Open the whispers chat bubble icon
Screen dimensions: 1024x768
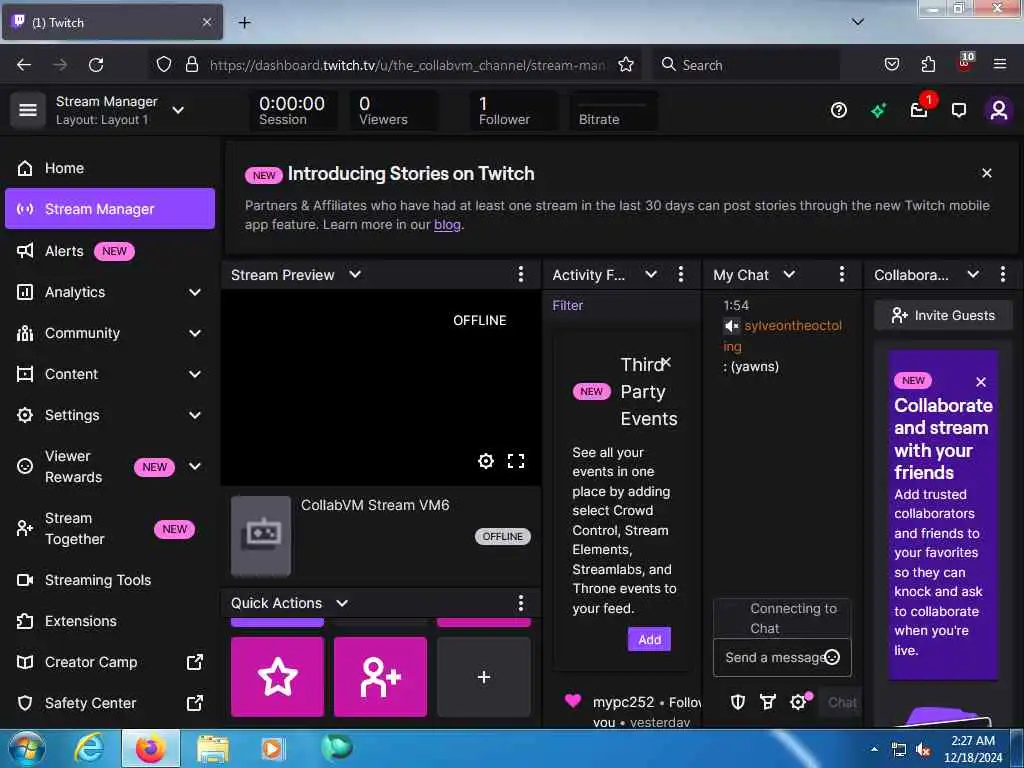click(x=958, y=110)
